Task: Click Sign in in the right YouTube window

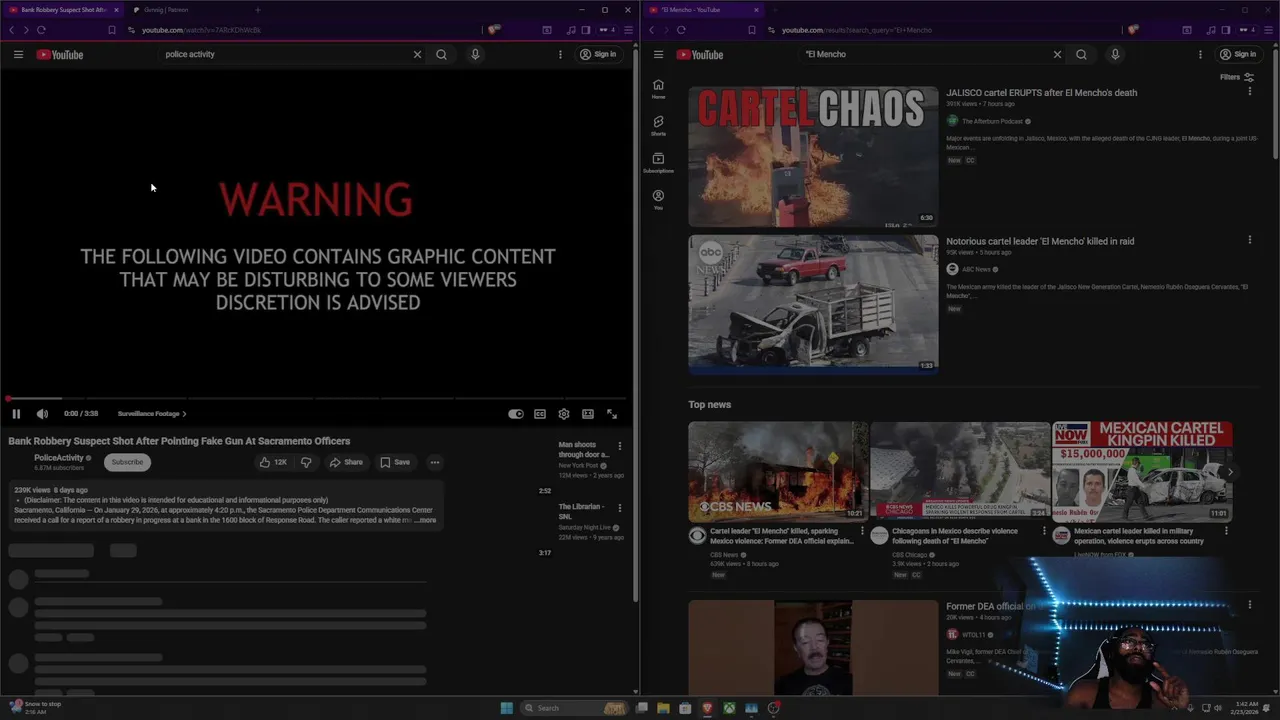Action: pyautogui.click(x=1238, y=54)
